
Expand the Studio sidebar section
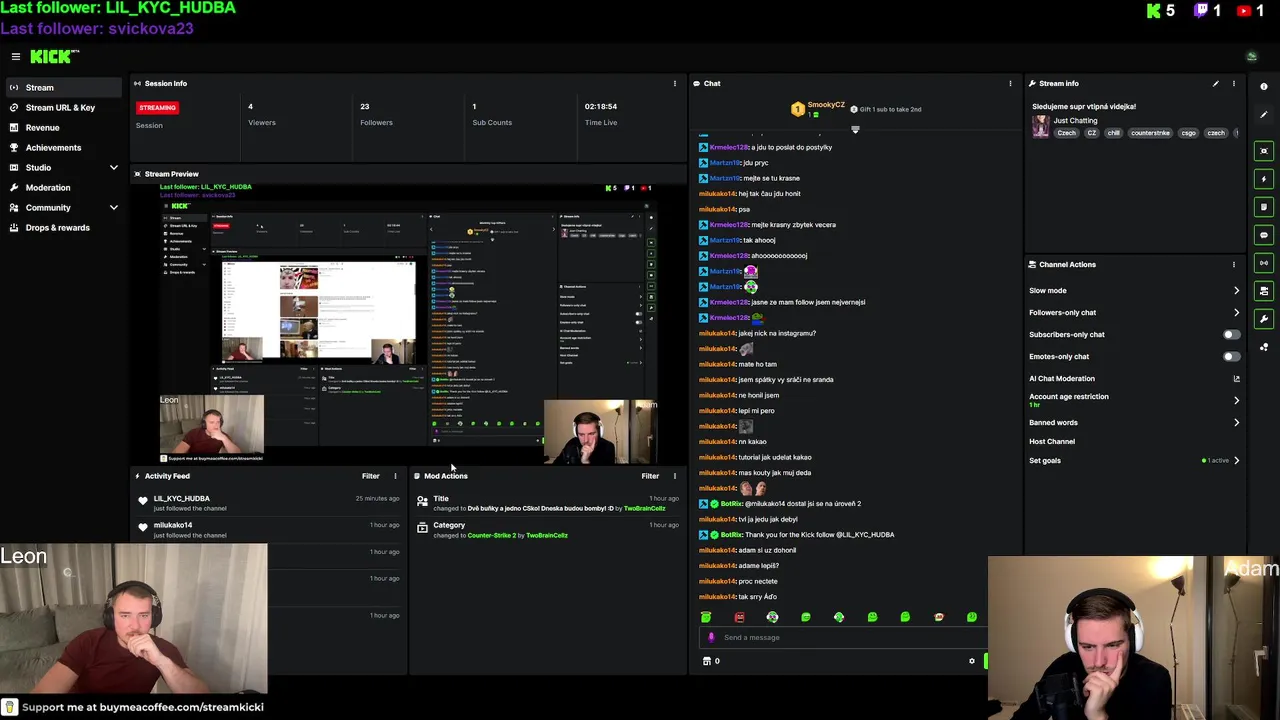(x=113, y=167)
